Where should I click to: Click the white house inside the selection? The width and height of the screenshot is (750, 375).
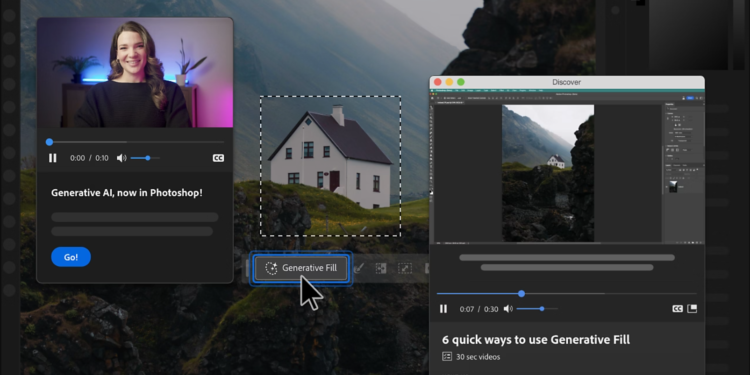point(331,157)
